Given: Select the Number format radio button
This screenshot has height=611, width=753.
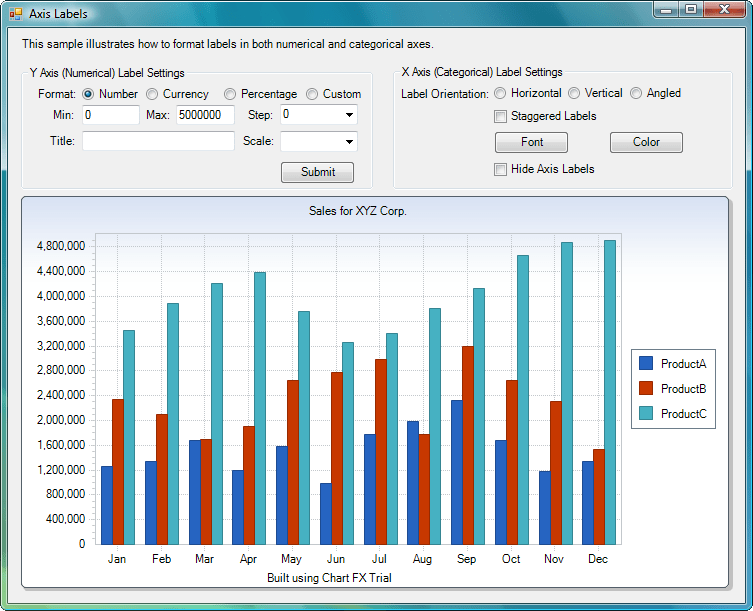Looking at the screenshot, I should point(88,94).
